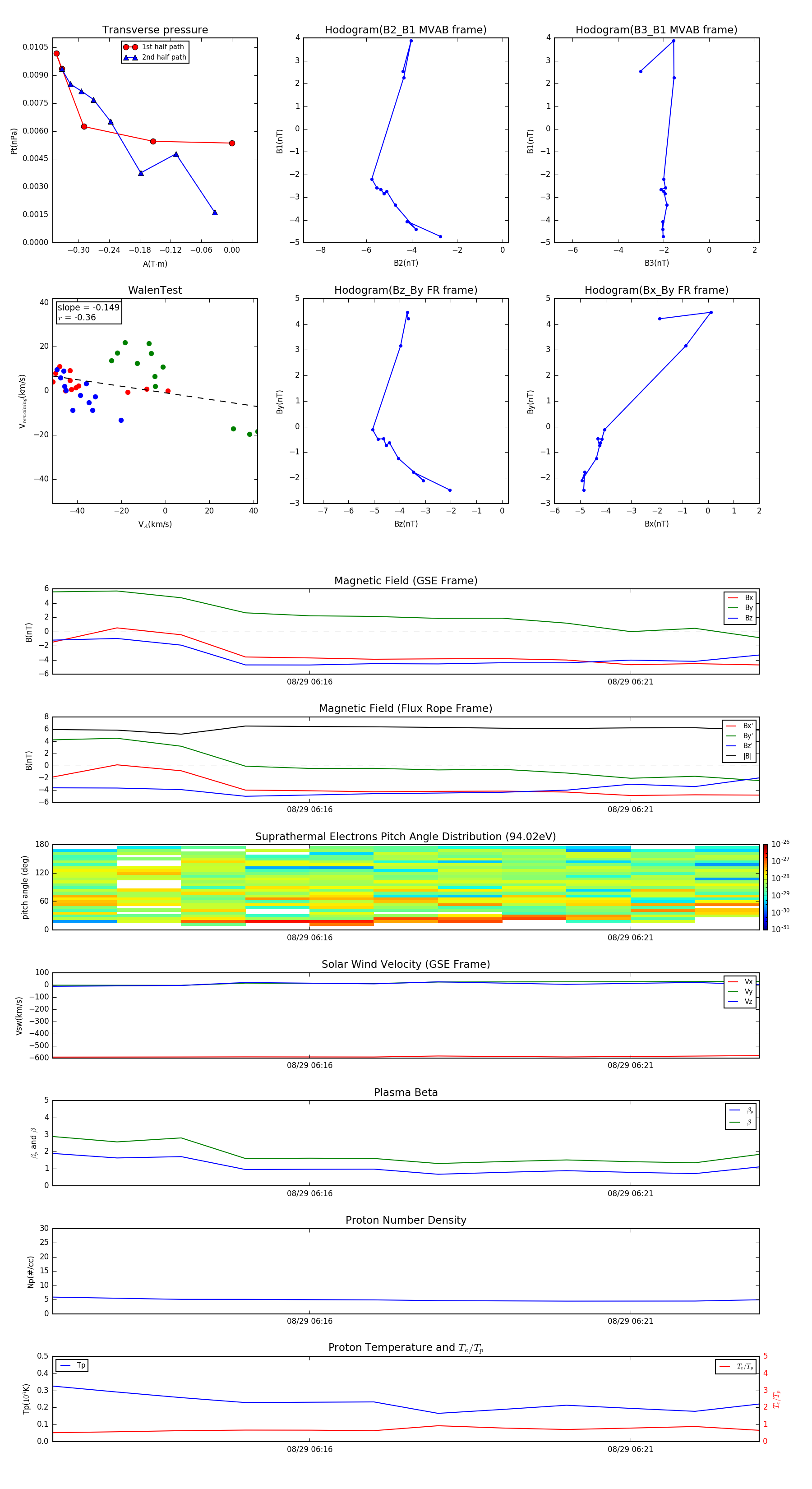The width and height of the screenshot is (812, 1489).
Task: Click the 'Proton Temperature and Te/Tp' title
Action: tap(406, 1348)
